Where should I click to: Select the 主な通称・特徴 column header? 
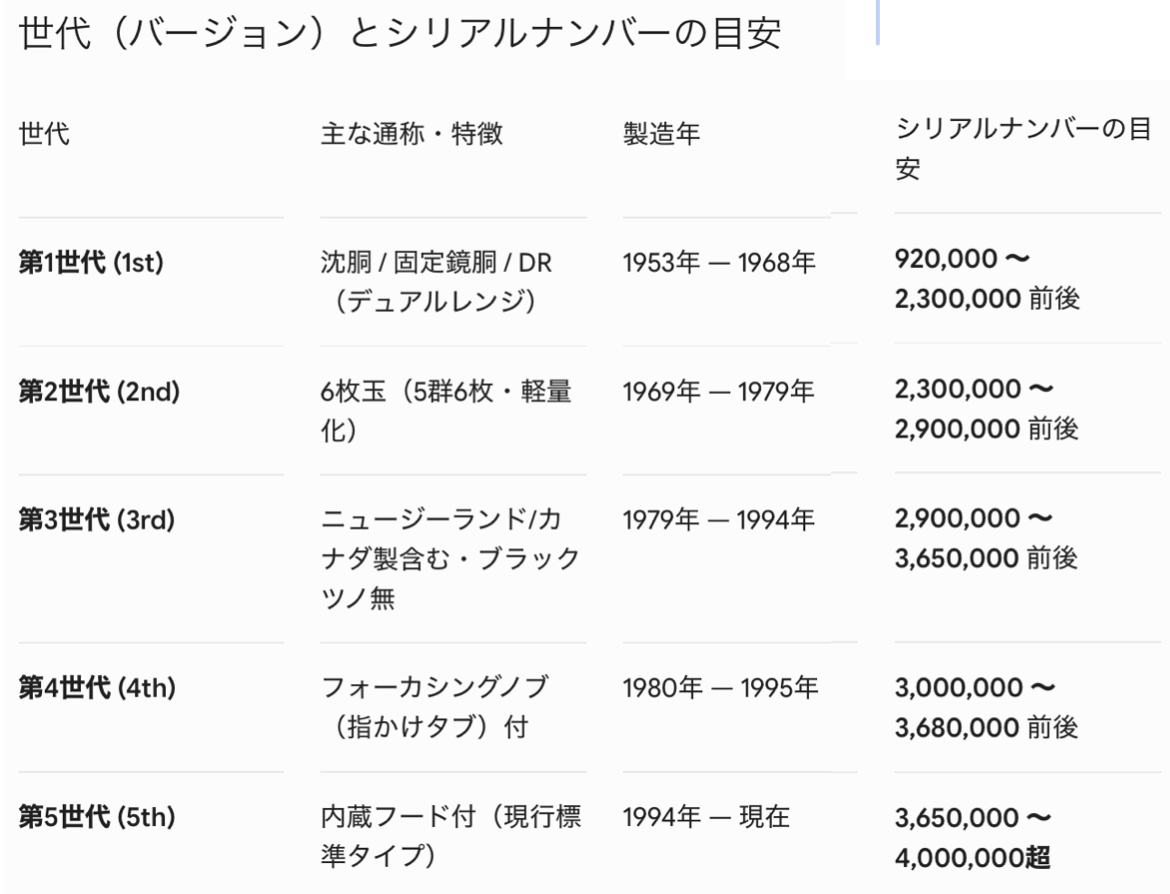coord(412,134)
